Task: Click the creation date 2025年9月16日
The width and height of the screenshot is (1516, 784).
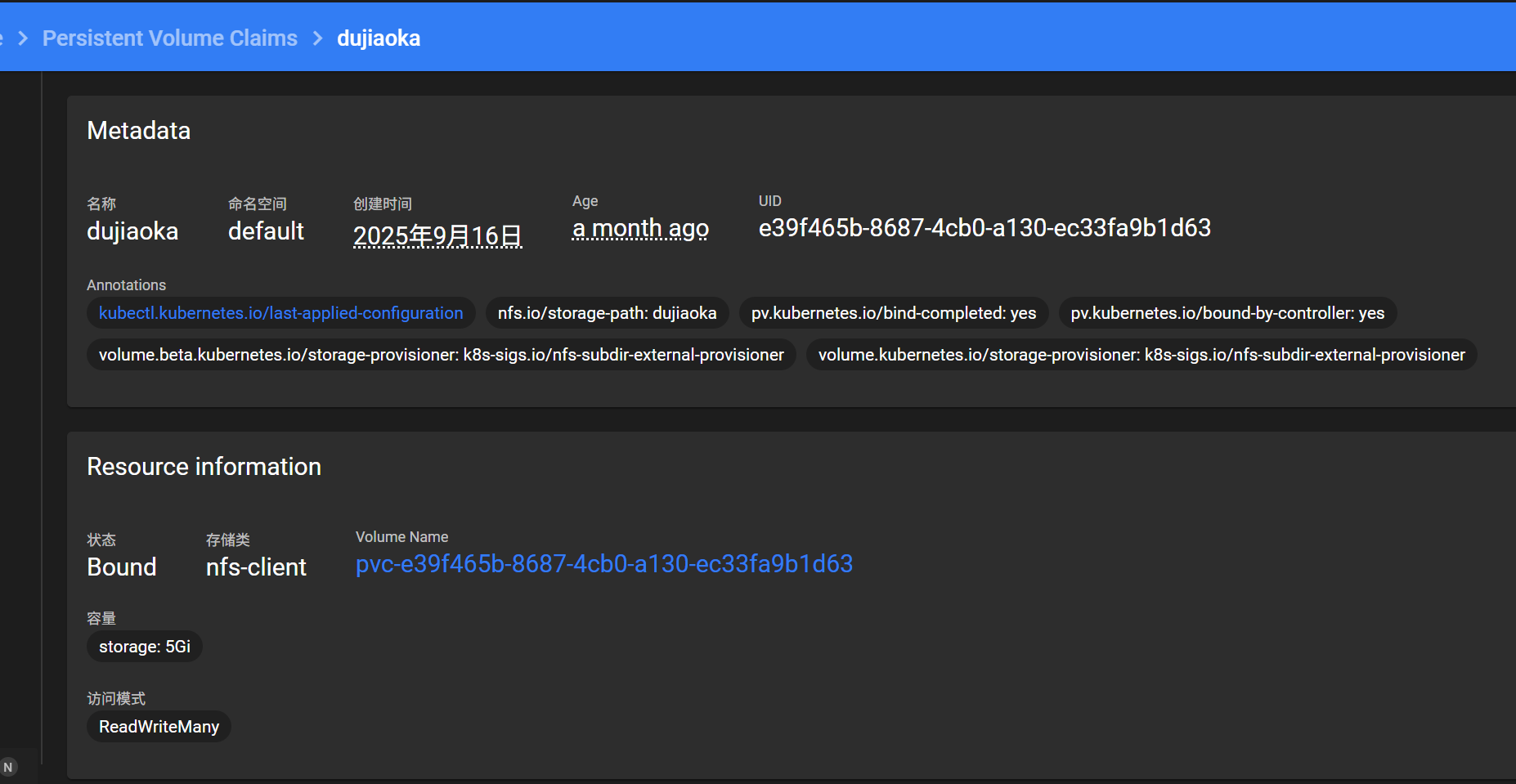Action: coord(437,235)
